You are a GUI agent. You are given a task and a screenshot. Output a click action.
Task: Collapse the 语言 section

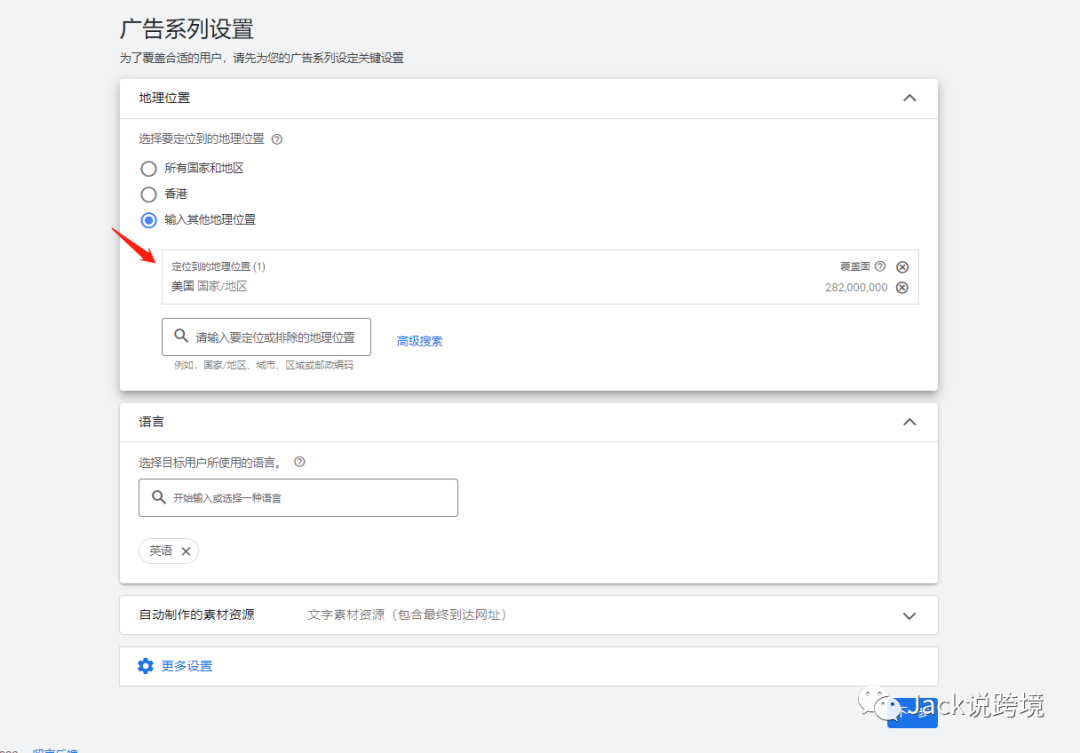click(x=909, y=422)
